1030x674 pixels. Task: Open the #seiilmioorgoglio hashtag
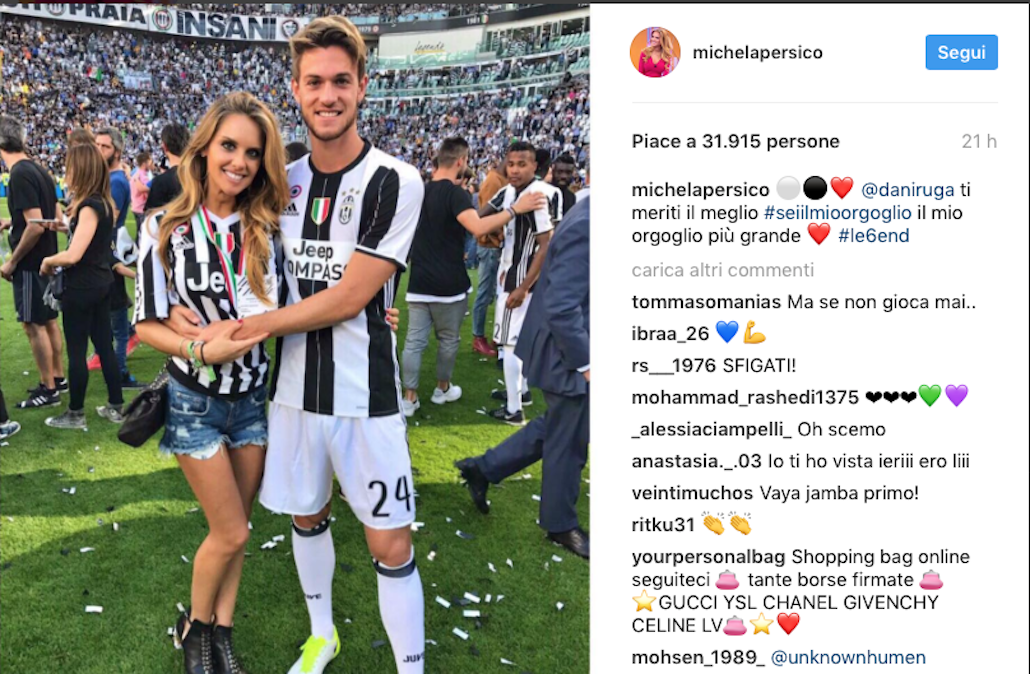(838, 213)
